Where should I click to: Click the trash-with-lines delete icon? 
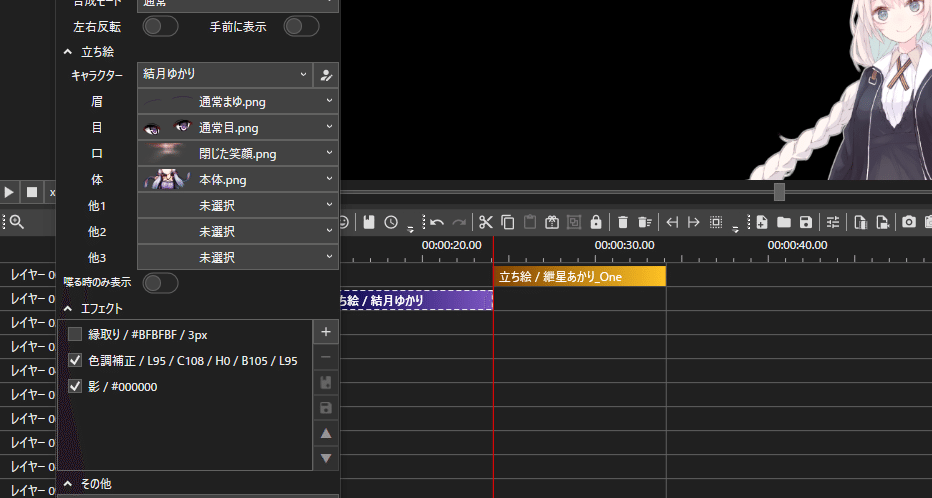pos(645,222)
